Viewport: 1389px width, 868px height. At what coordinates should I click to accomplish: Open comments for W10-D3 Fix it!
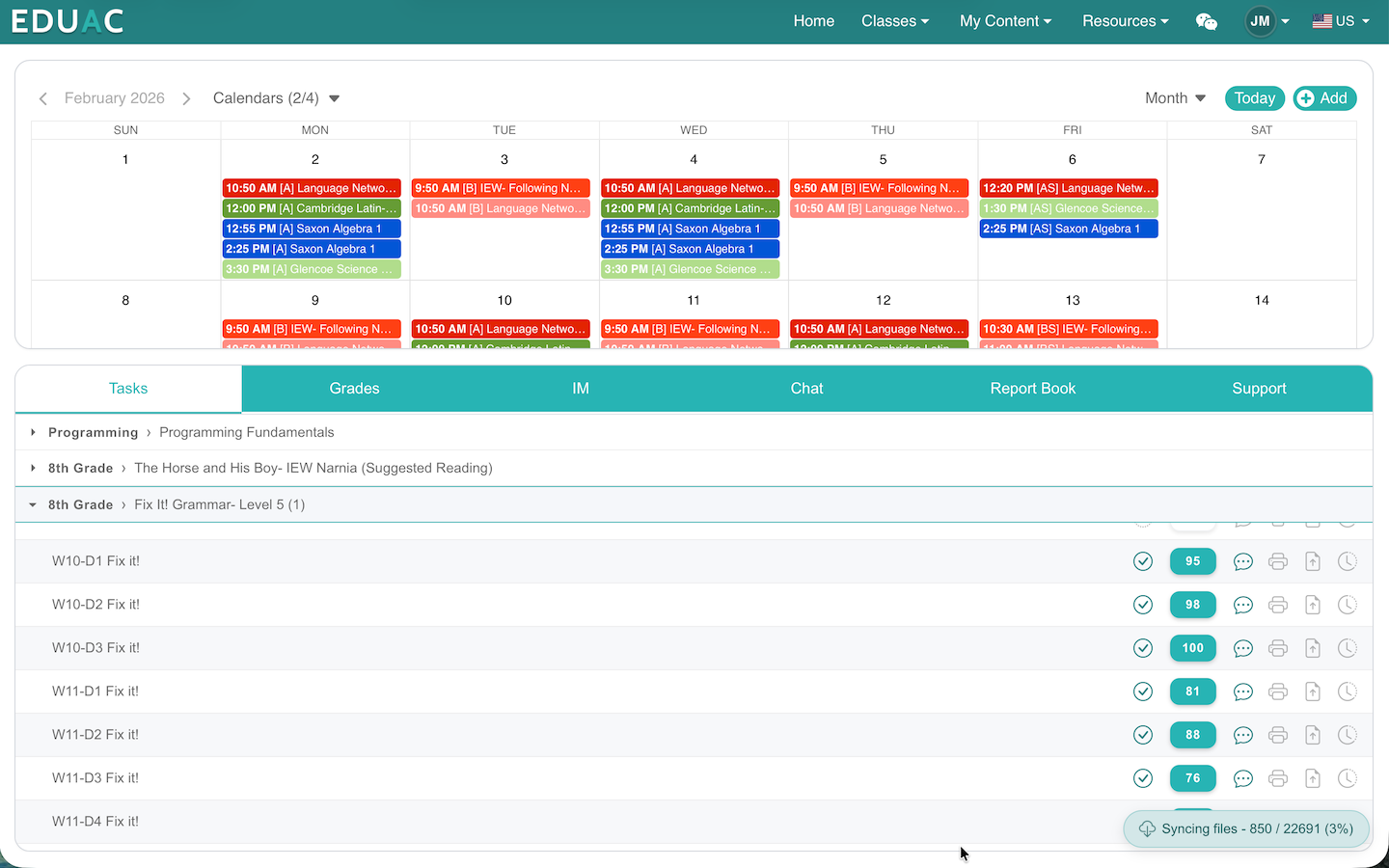point(1243,648)
